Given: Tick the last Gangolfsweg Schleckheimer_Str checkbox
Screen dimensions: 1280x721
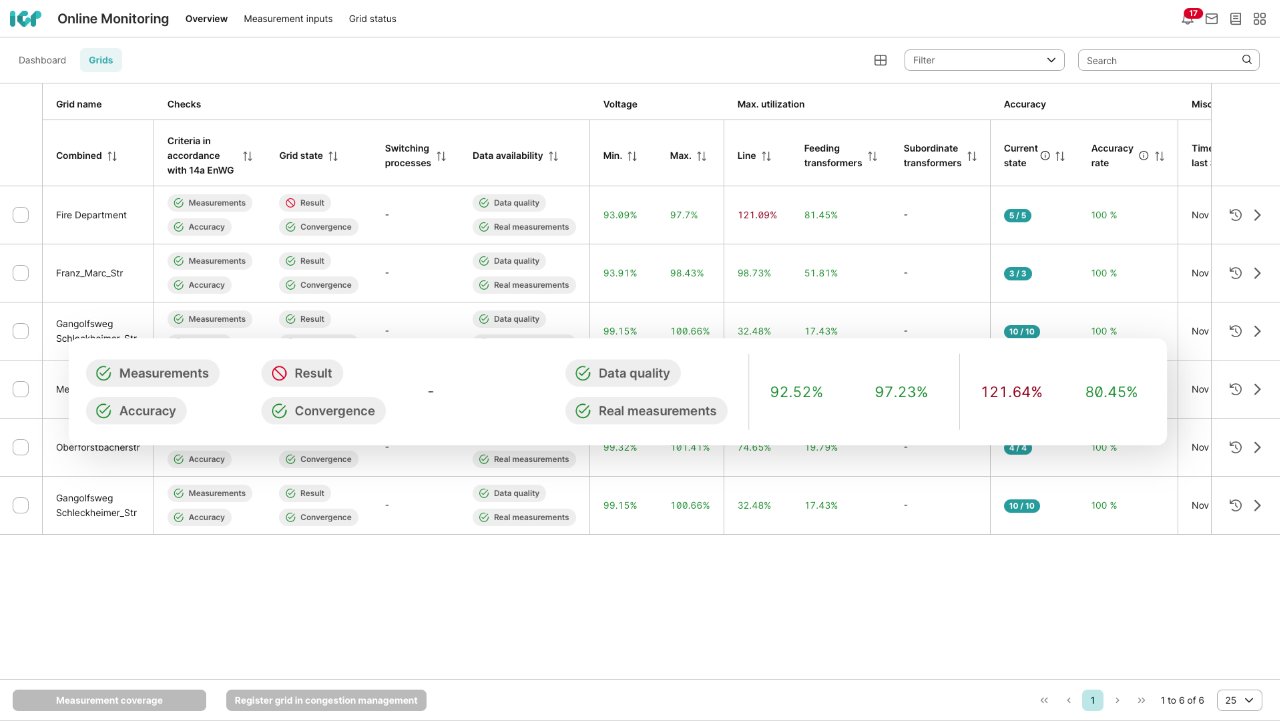Looking at the screenshot, I should tap(21, 505).
